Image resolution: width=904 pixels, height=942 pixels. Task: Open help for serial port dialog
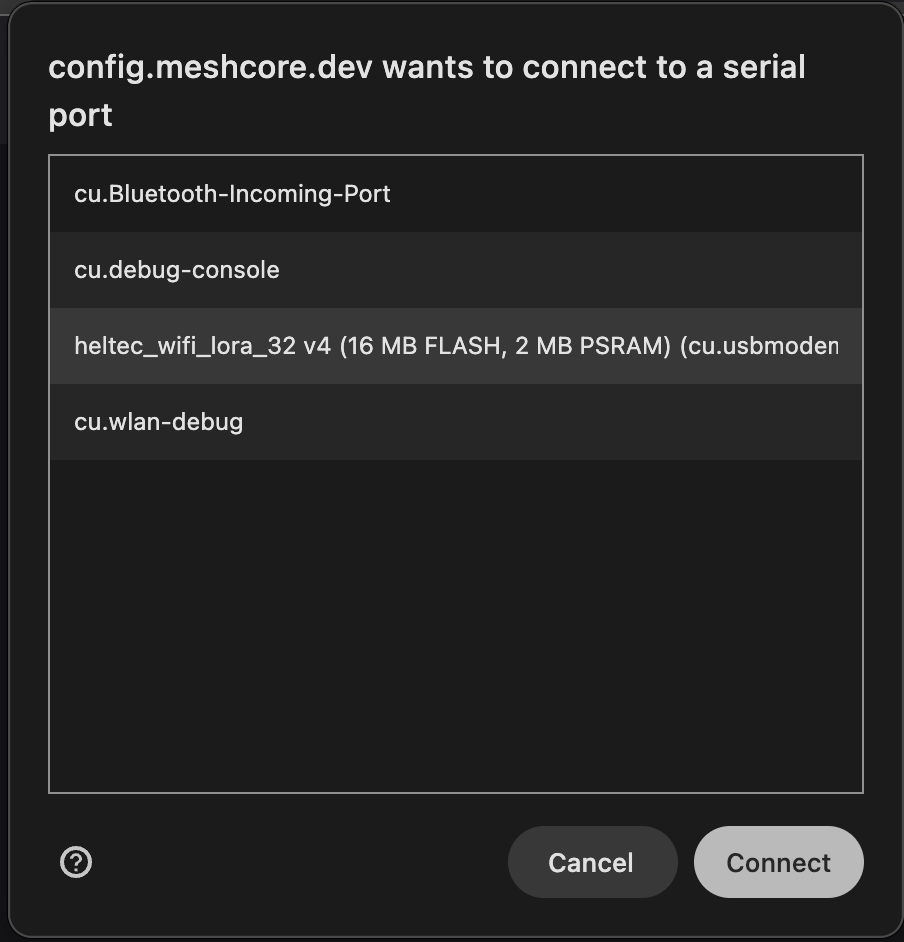(x=76, y=862)
